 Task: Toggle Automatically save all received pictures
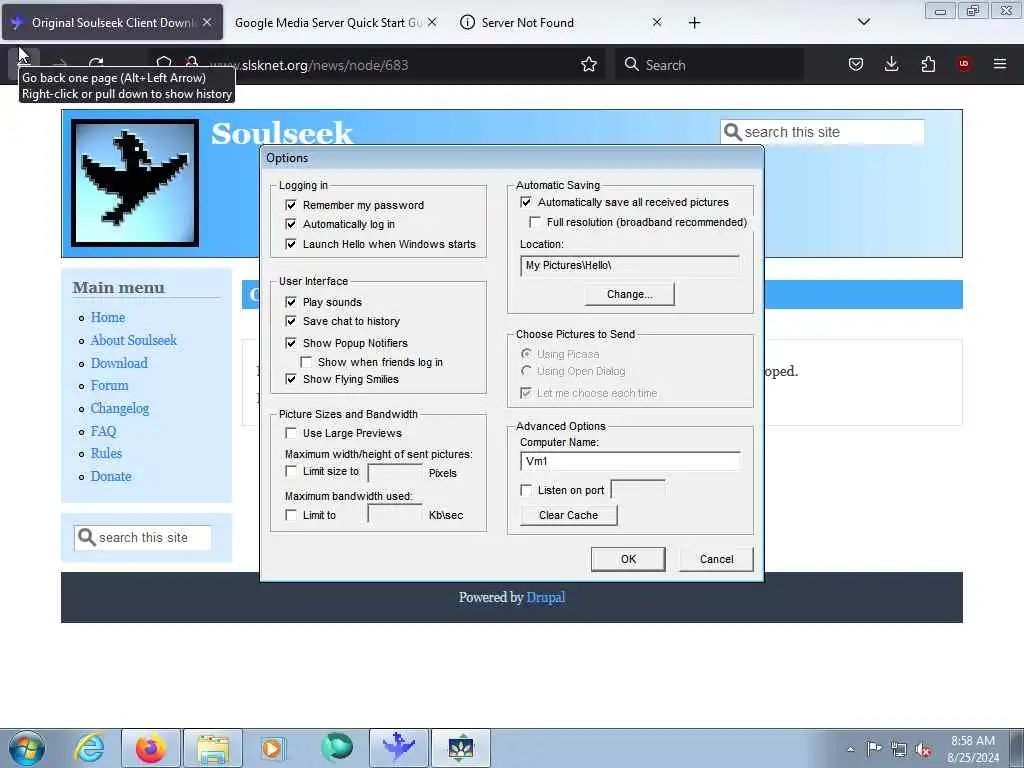(526, 202)
